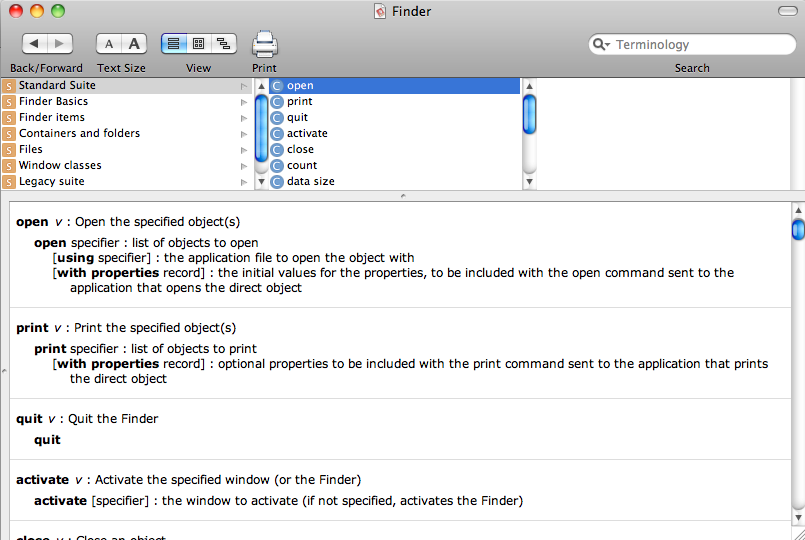Switch to hierarchical outline view
Viewport: 805px width, 540px height.
224,44
